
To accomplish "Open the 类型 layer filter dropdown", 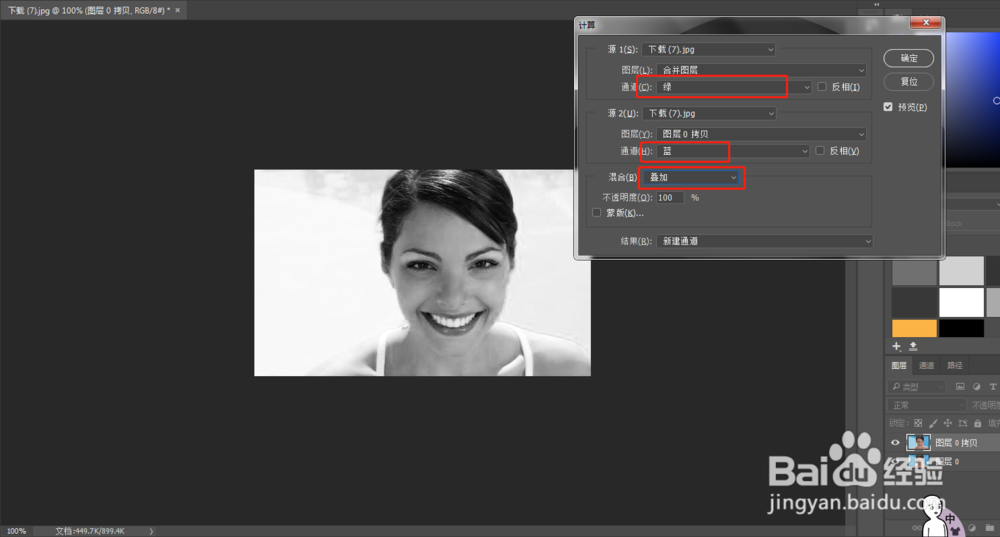I will tap(916, 386).
